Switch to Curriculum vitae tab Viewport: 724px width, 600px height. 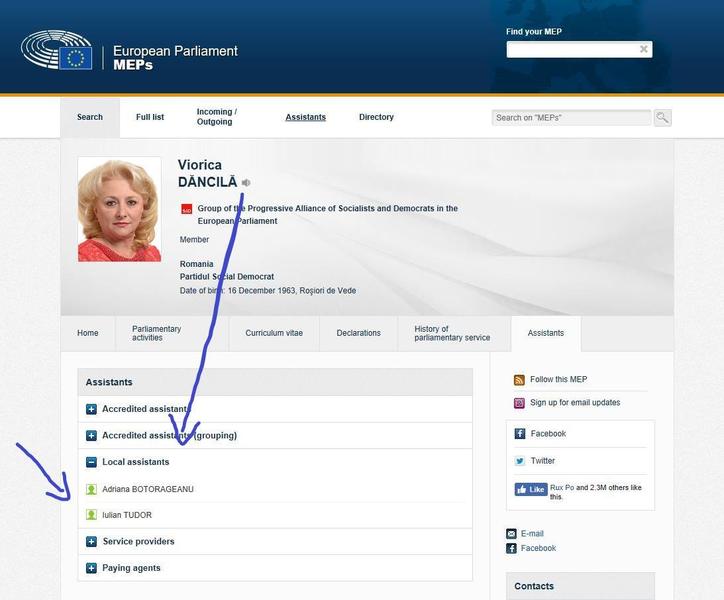click(274, 333)
